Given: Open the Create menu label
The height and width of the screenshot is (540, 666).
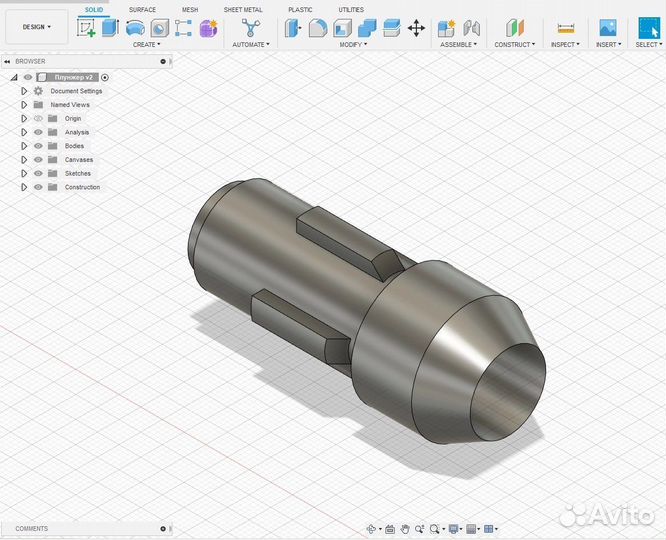Looking at the screenshot, I should tap(146, 44).
